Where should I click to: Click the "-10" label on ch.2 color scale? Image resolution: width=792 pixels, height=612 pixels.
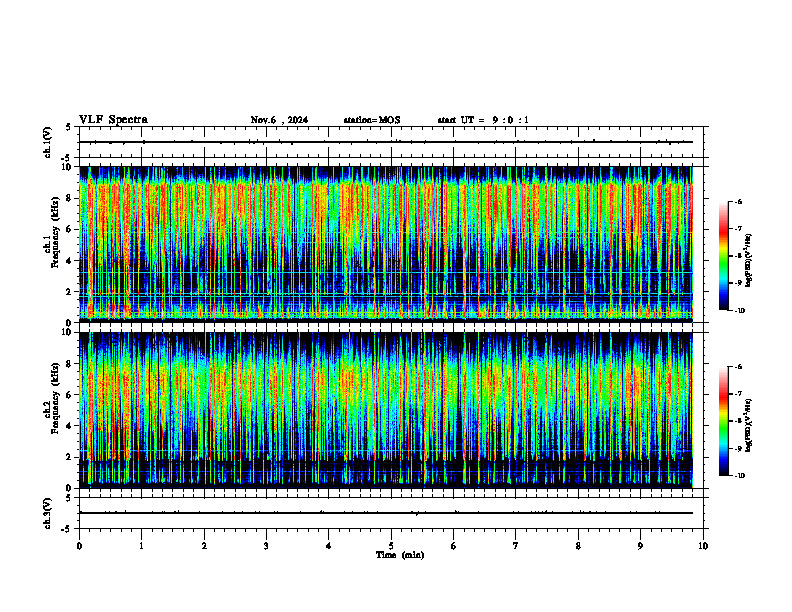tap(739, 476)
